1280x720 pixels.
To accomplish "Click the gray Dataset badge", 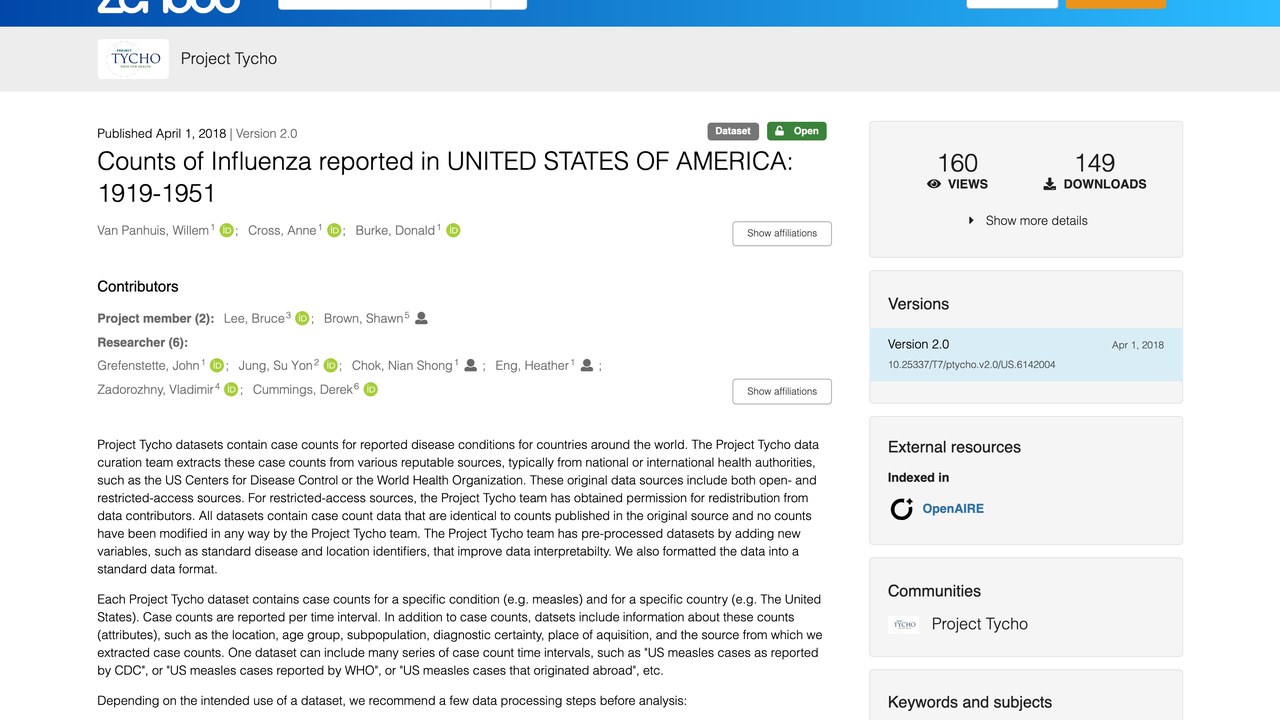I will coord(733,131).
